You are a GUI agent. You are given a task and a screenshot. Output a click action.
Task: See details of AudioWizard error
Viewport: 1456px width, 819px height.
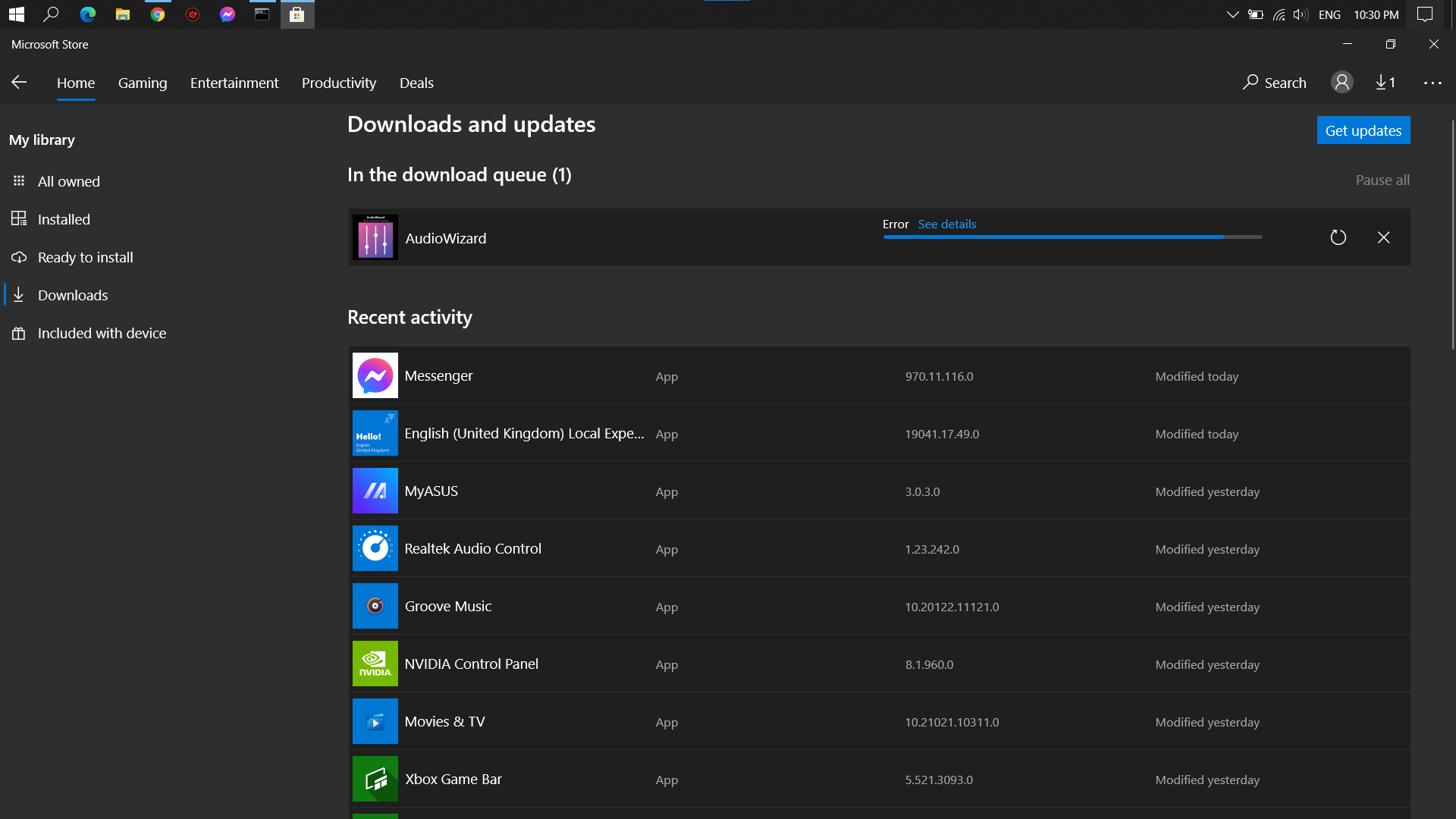click(947, 224)
